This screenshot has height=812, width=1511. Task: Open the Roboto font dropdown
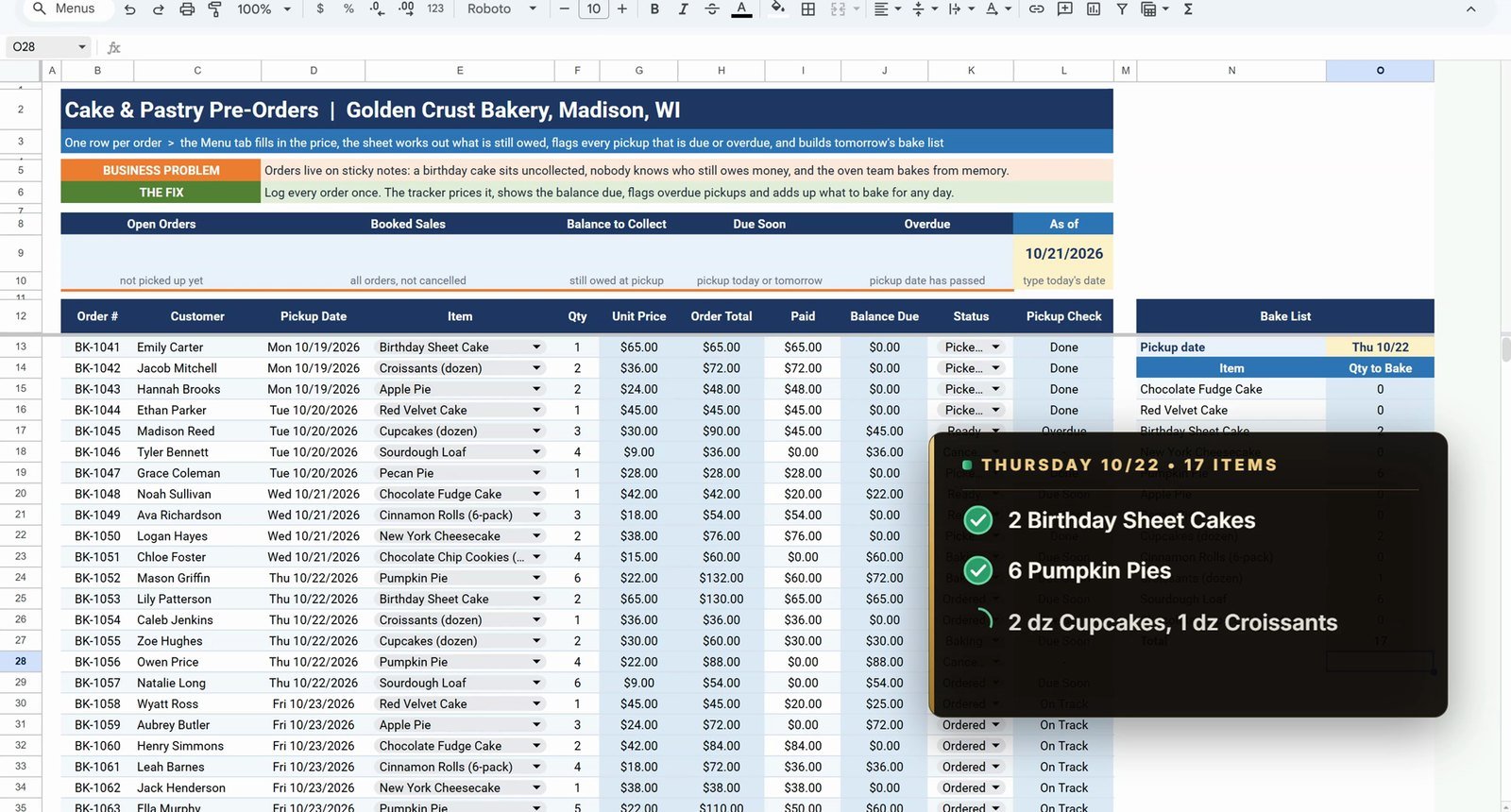click(x=502, y=8)
